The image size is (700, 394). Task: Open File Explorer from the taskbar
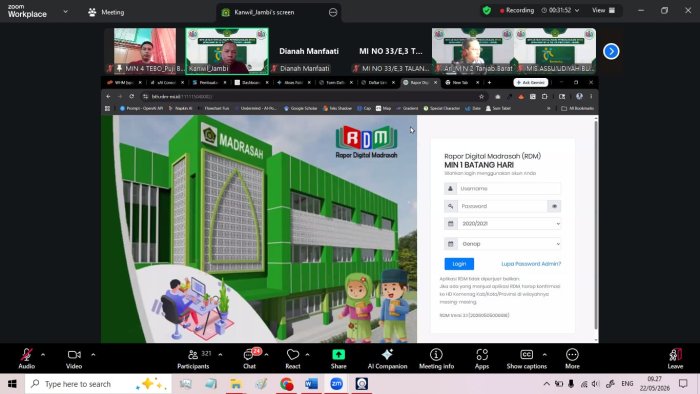point(236,384)
